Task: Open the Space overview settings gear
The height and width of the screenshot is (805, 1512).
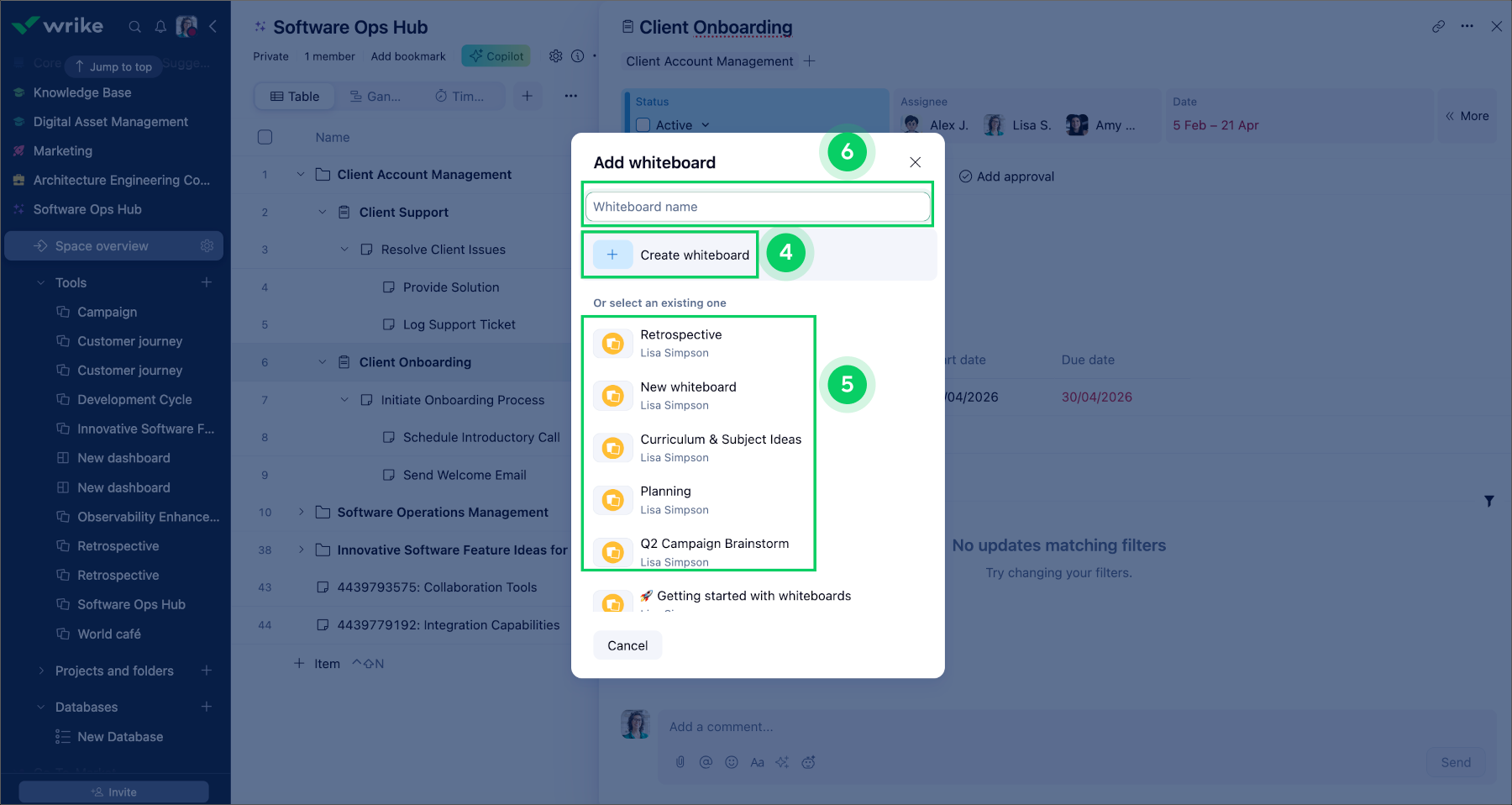Action: [207, 246]
